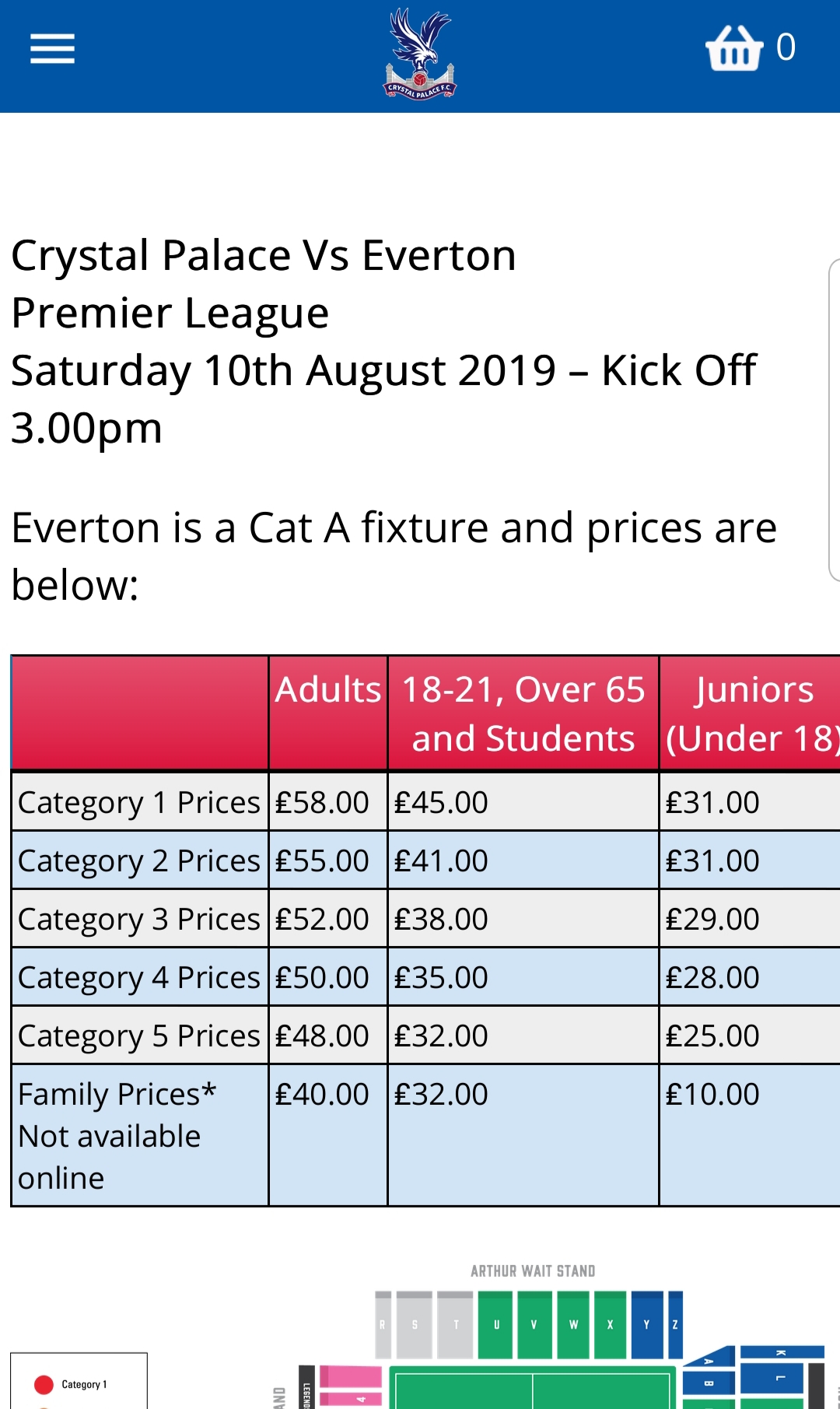The image size is (840, 1409).
Task: Tap grey block S in Arthur Wait Stand
Action: tap(415, 1324)
